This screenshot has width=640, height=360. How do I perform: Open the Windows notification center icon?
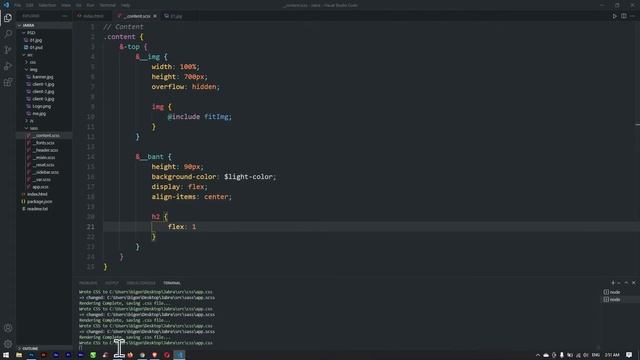629,355
